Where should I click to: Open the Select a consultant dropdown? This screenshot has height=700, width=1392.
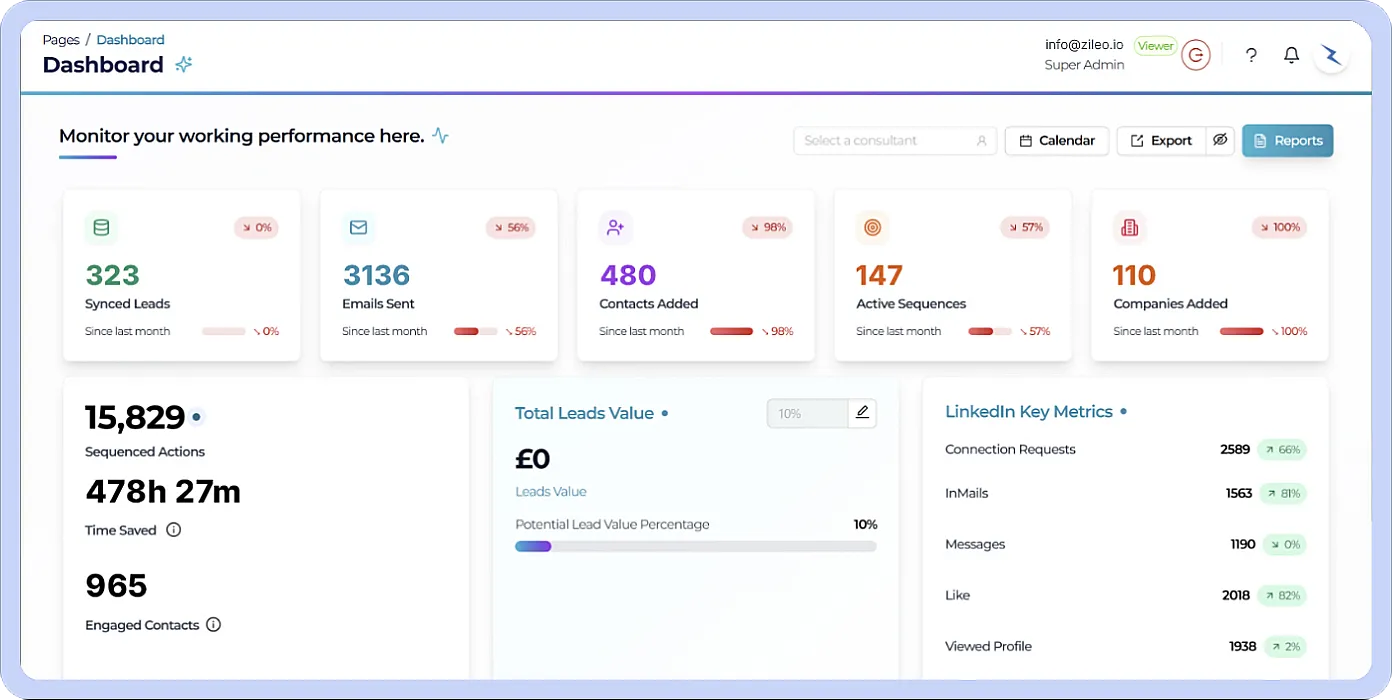pos(894,141)
